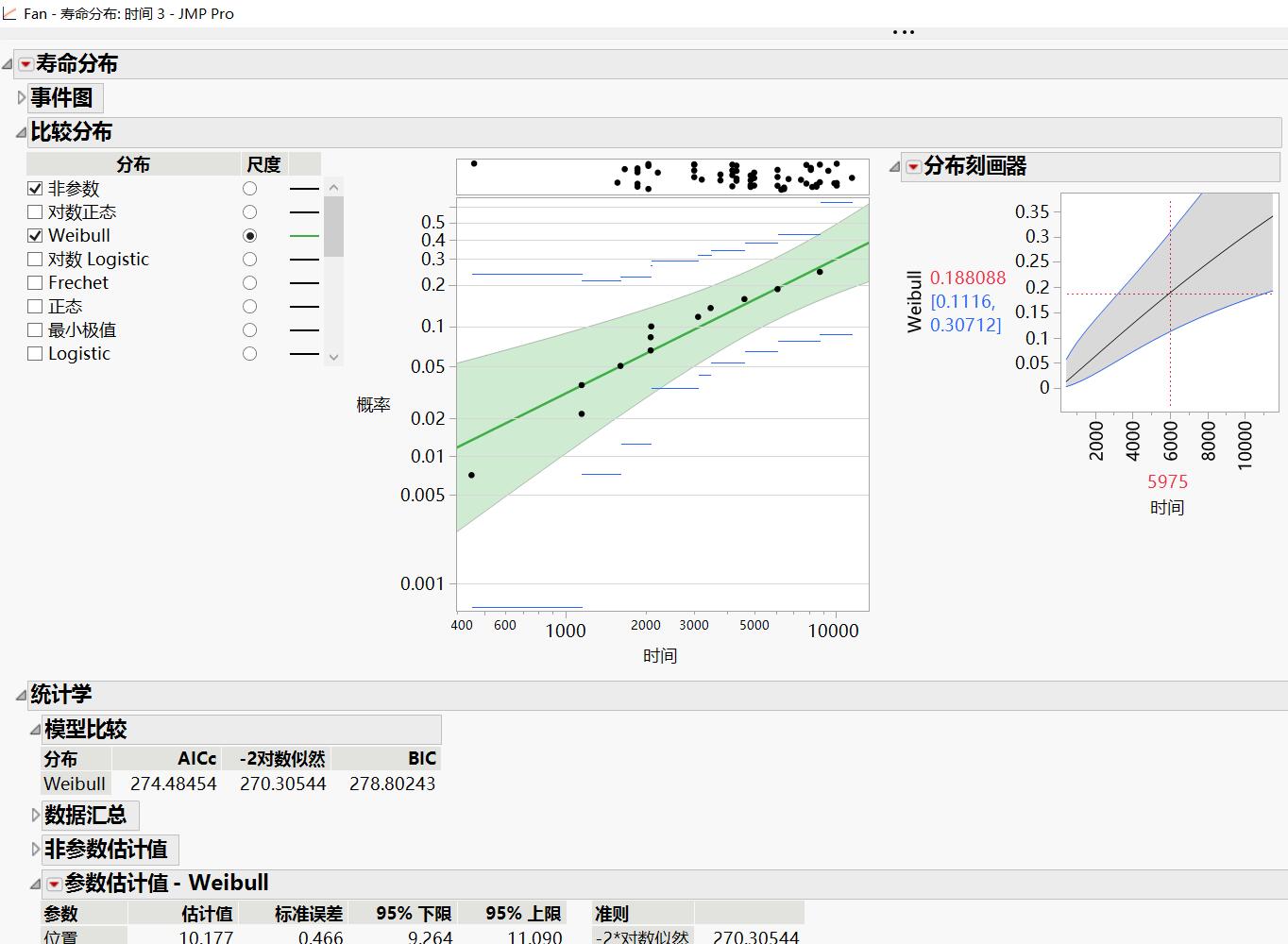Open red triangle menu for 参数估计值 - Weibull
This screenshot has height=944, width=1288.
[54, 884]
